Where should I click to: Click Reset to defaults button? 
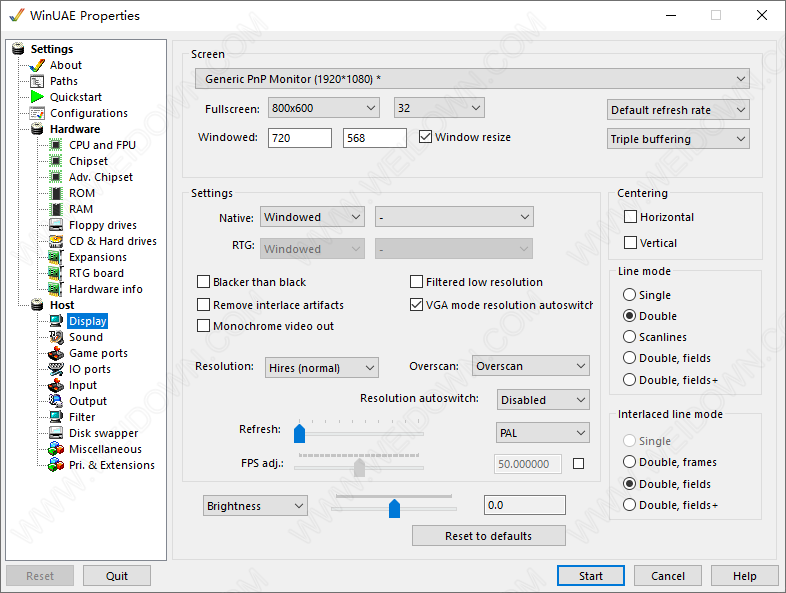[x=489, y=536]
